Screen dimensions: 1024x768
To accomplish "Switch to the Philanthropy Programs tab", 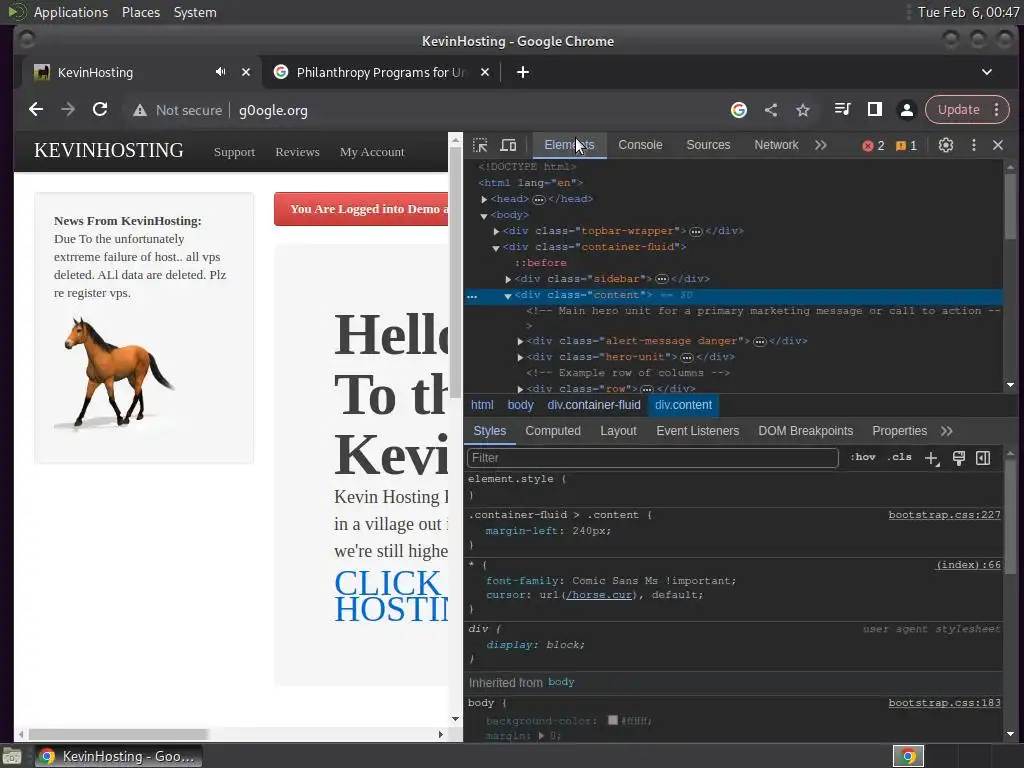I will 381,72.
